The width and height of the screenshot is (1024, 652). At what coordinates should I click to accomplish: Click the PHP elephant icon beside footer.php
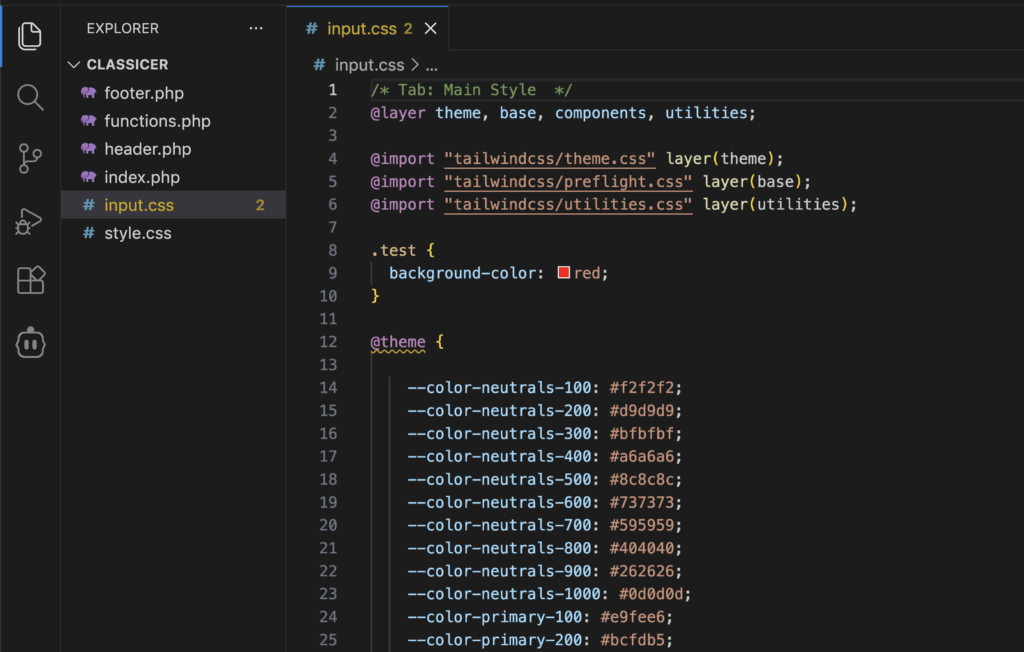tap(88, 93)
